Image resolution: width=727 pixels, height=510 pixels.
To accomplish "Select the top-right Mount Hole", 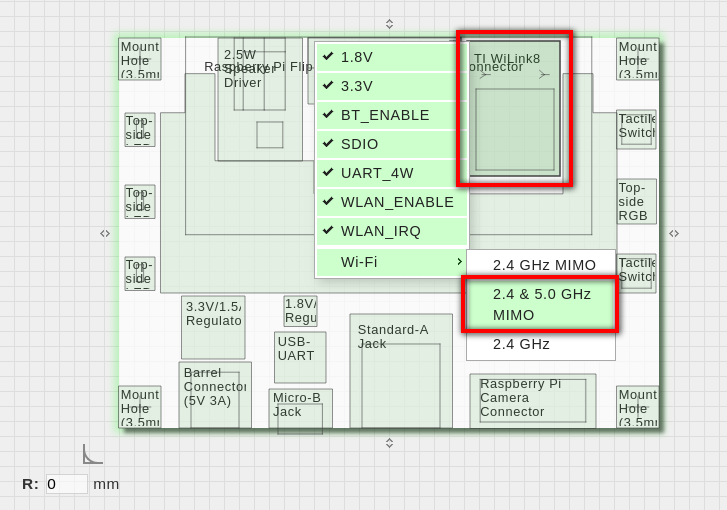I will (638, 59).
